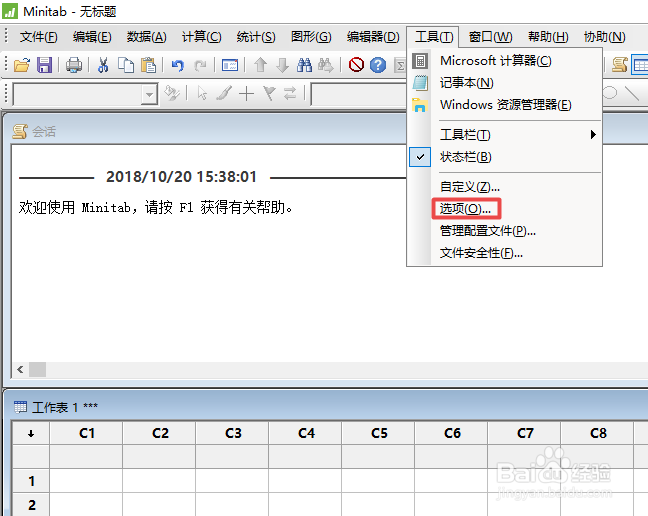
Task: Open the 统计(S) menu
Action: 256,37
